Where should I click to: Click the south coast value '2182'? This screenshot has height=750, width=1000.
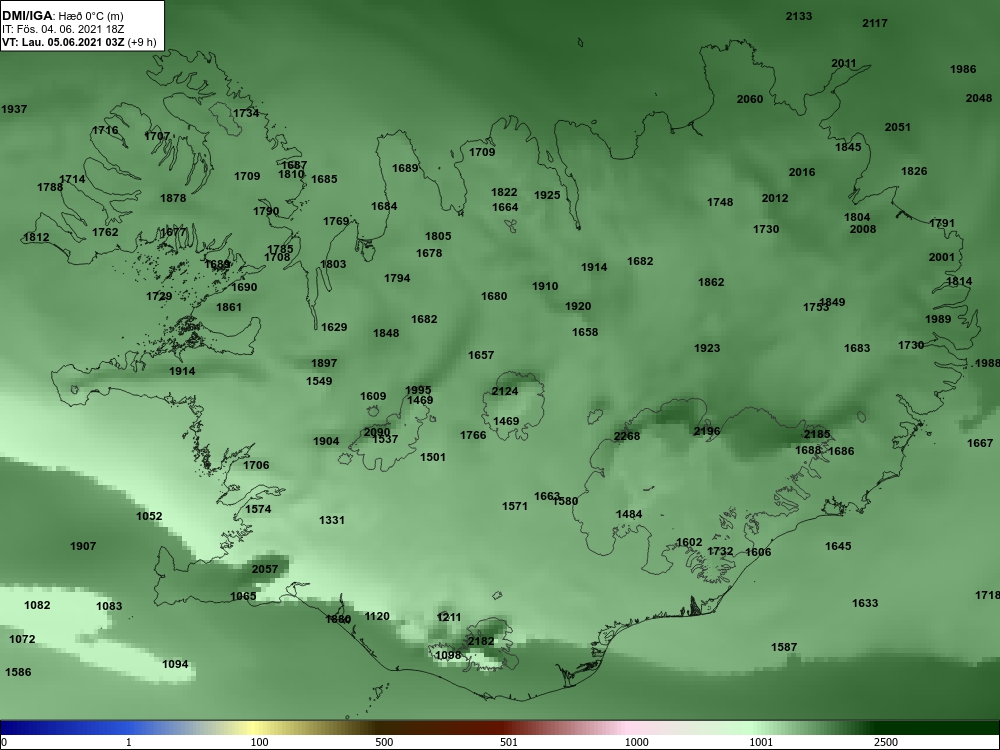[480, 641]
